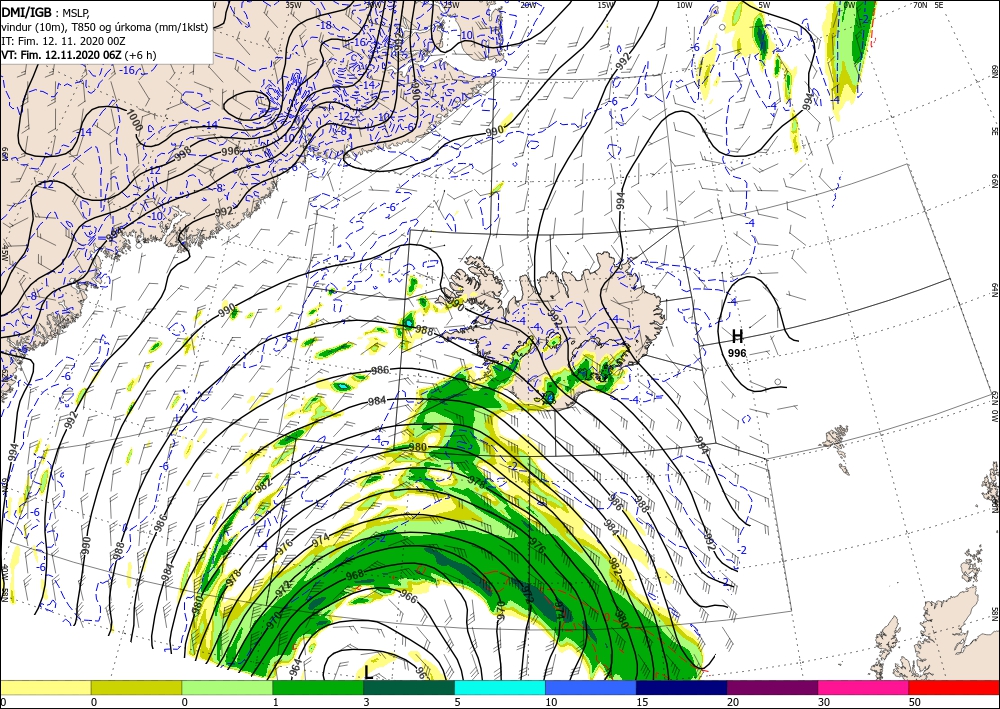Click the 15W longitude label
The height and width of the screenshot is (709, 1000).
tap(605, 4)
